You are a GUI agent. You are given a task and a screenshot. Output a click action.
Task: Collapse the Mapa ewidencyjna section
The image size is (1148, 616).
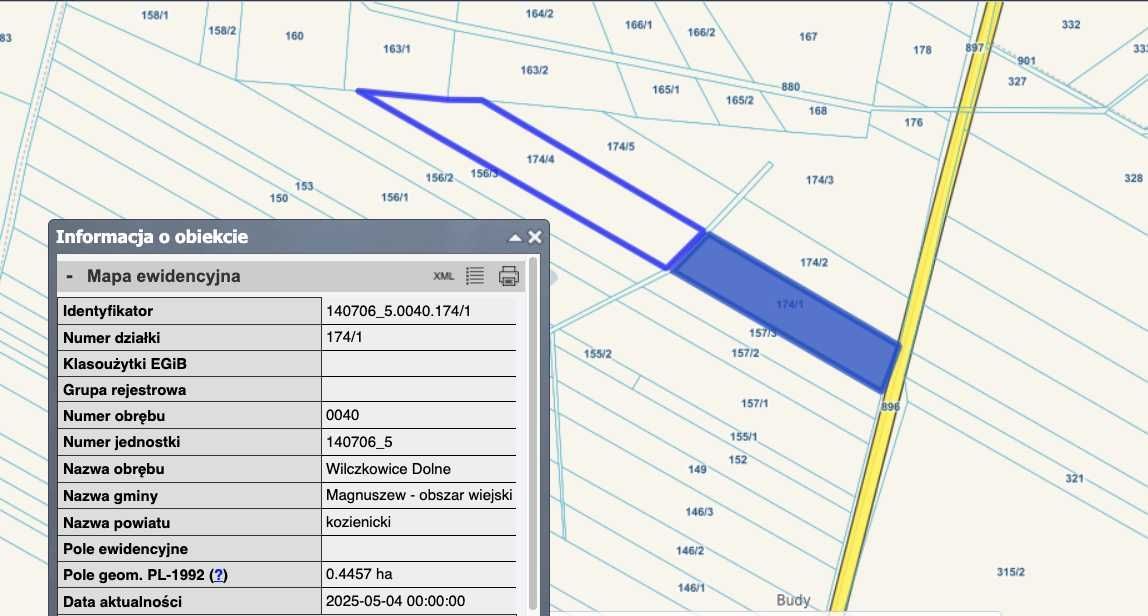coord(70,276)
